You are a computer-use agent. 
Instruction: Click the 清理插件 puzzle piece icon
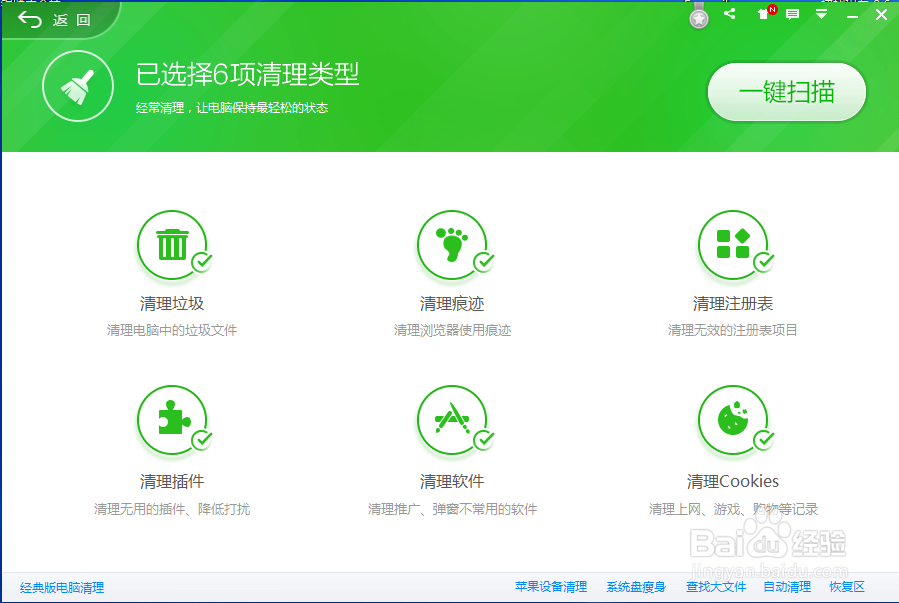tap(173, 420)
